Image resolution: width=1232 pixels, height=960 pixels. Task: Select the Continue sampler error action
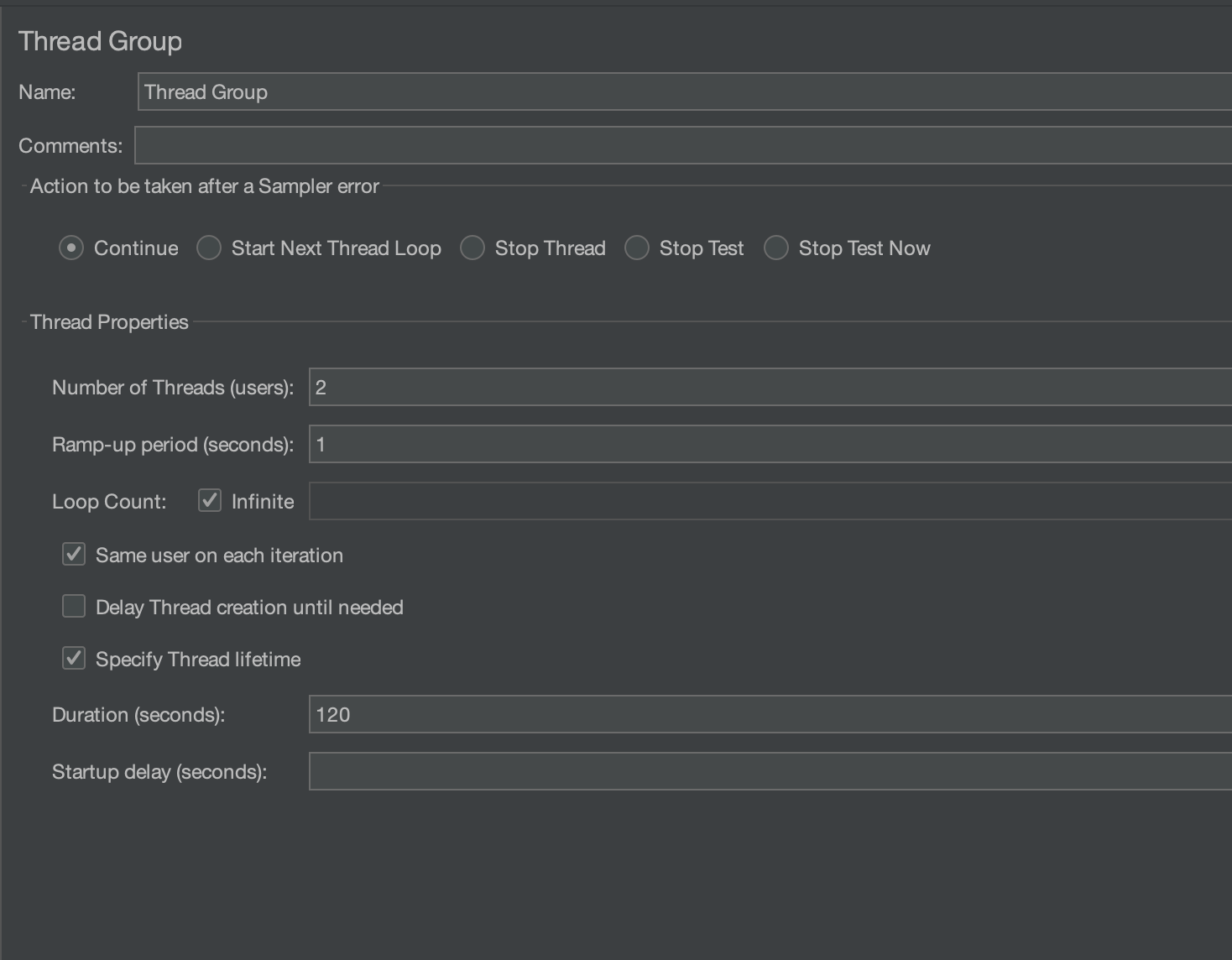(x=70, y=248)
